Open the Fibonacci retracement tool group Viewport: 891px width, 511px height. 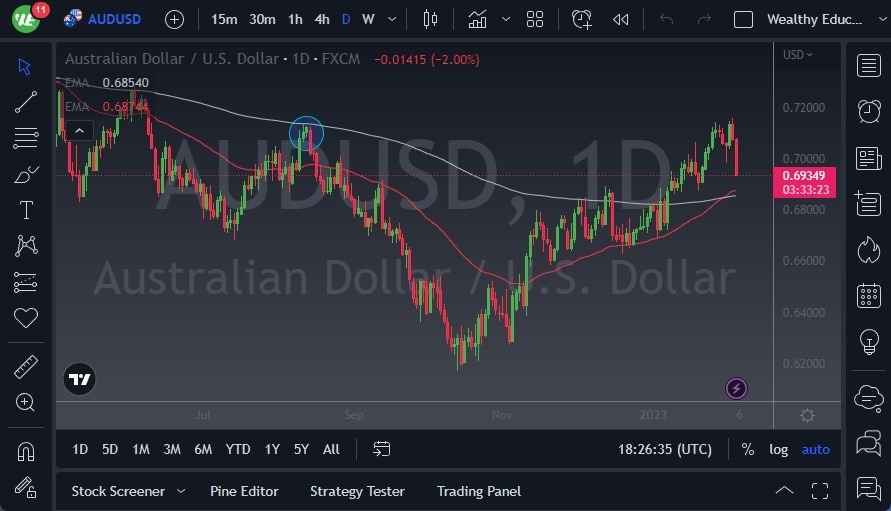click(26, 138)
